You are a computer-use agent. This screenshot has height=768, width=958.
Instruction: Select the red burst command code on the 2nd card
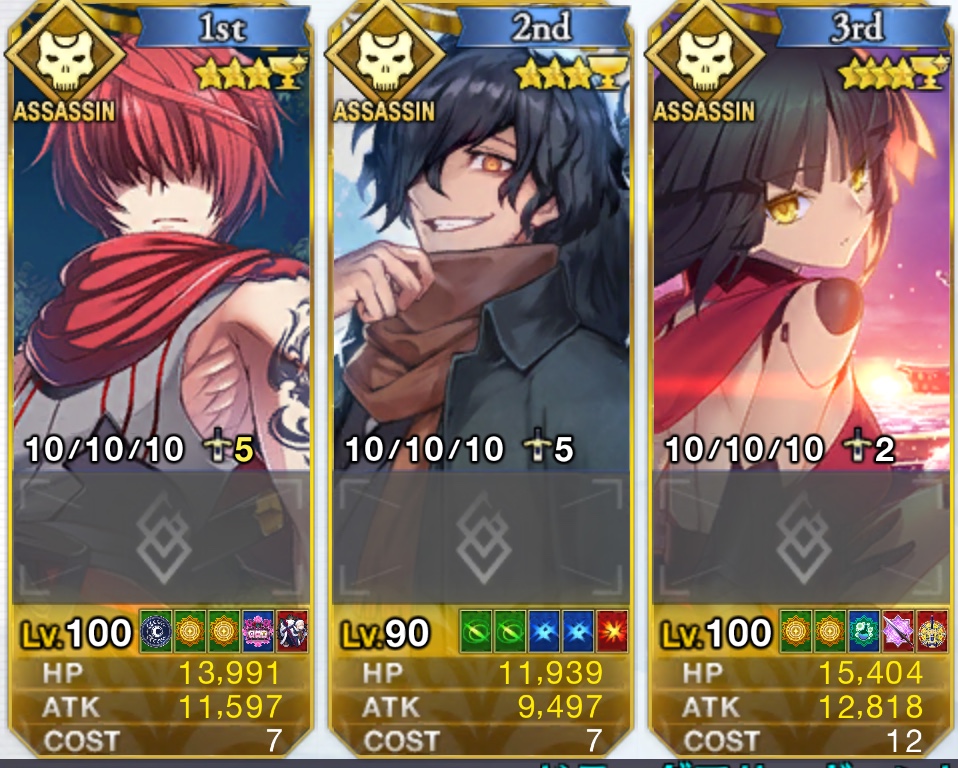[612, 632]
